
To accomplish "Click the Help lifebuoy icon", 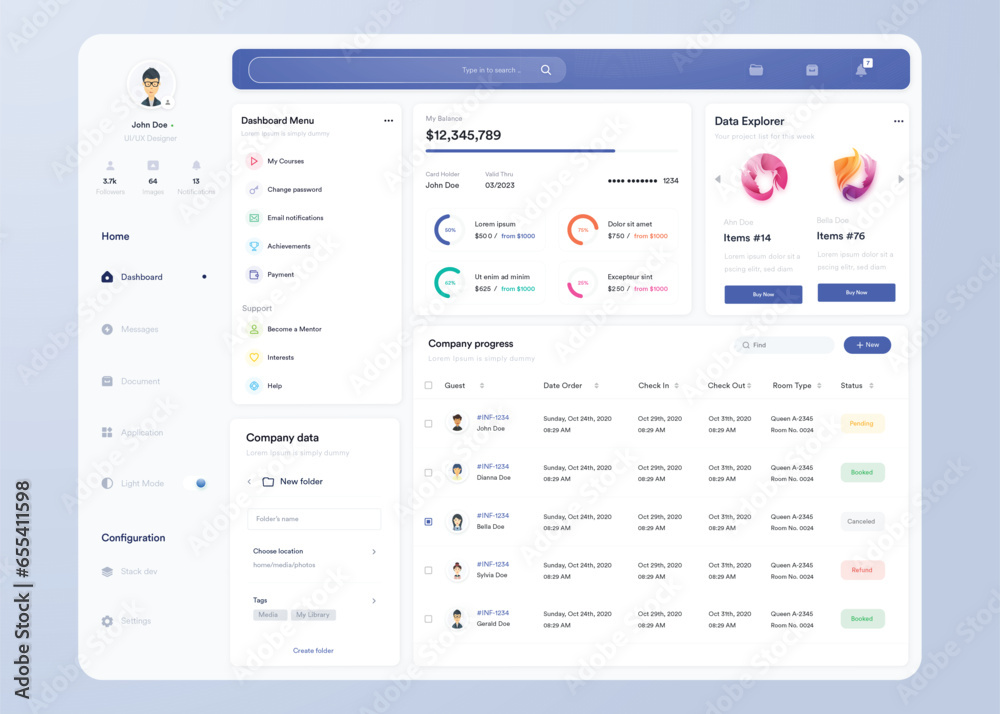I will [254, 386].
